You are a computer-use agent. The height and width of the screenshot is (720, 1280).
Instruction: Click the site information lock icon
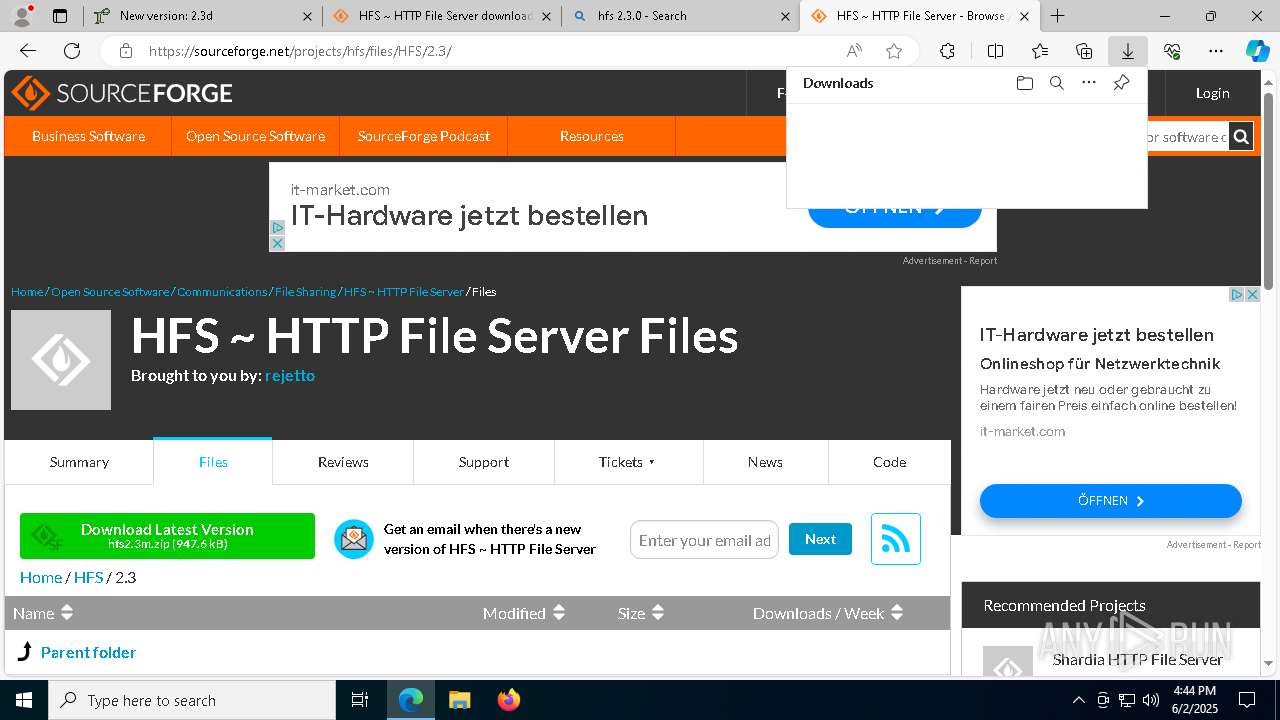pos(126,51)
